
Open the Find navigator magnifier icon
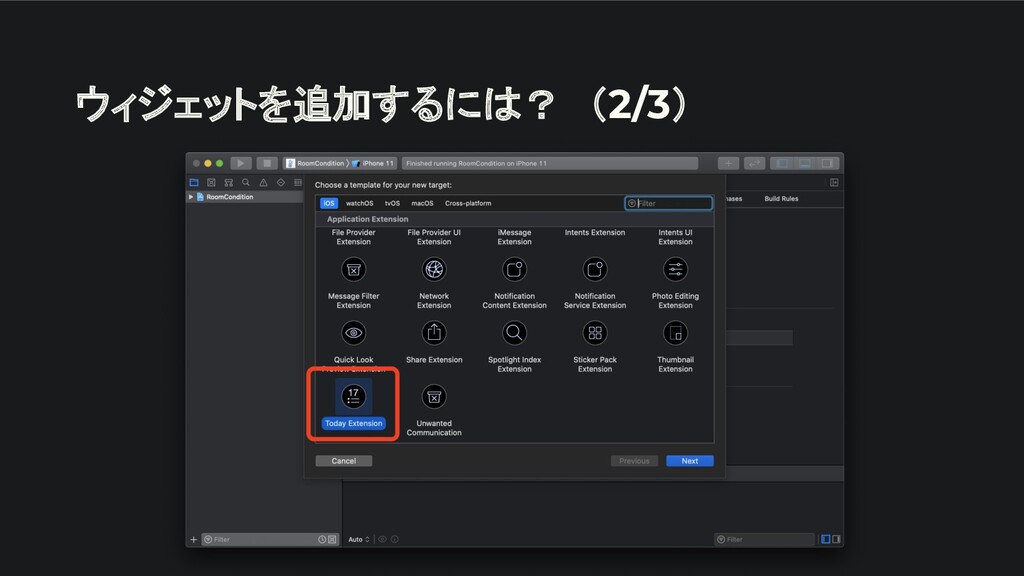246,183
